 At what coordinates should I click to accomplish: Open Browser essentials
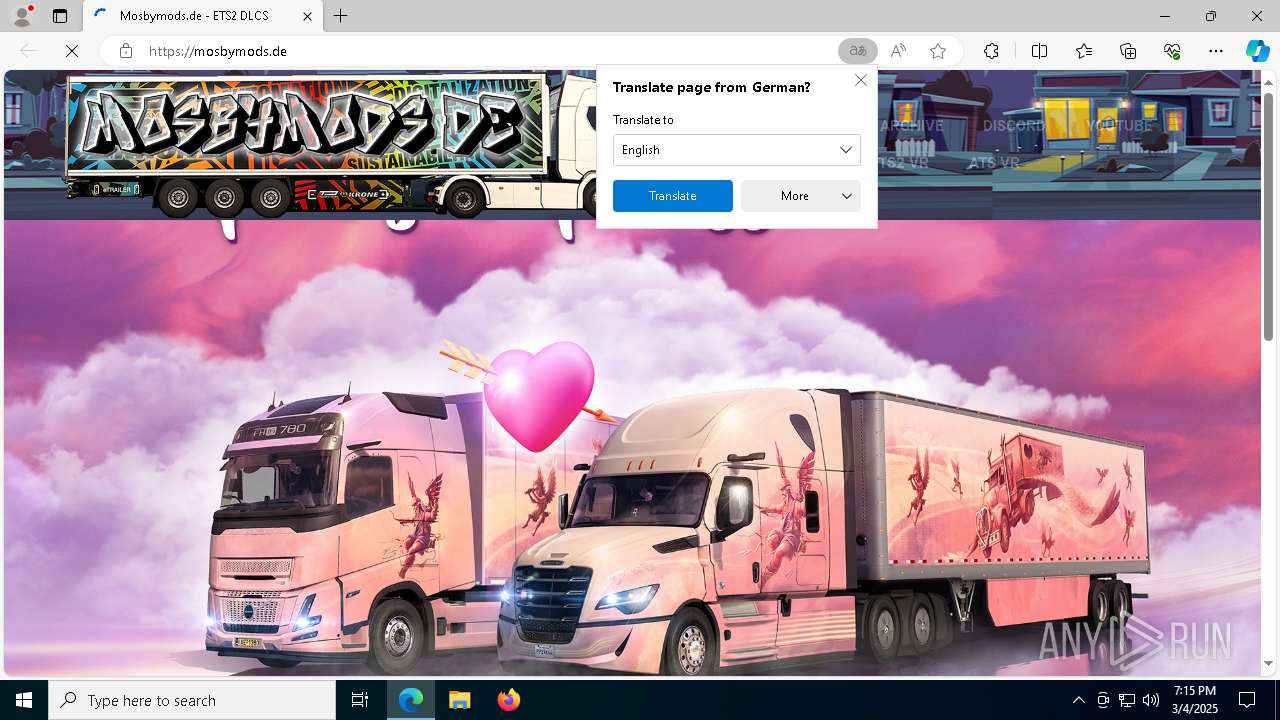[x=1172, y=51]
